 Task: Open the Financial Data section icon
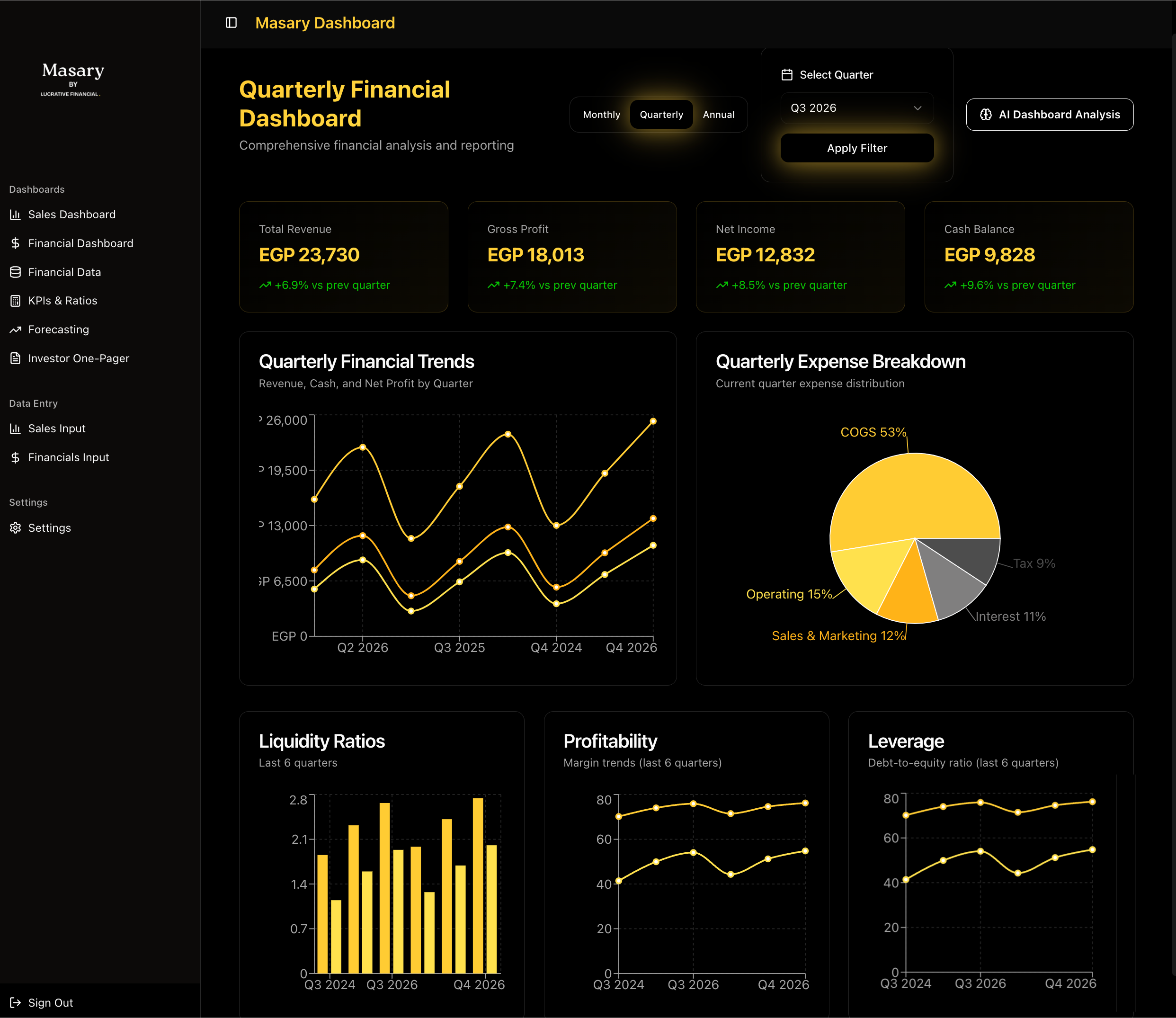[15, 271]
